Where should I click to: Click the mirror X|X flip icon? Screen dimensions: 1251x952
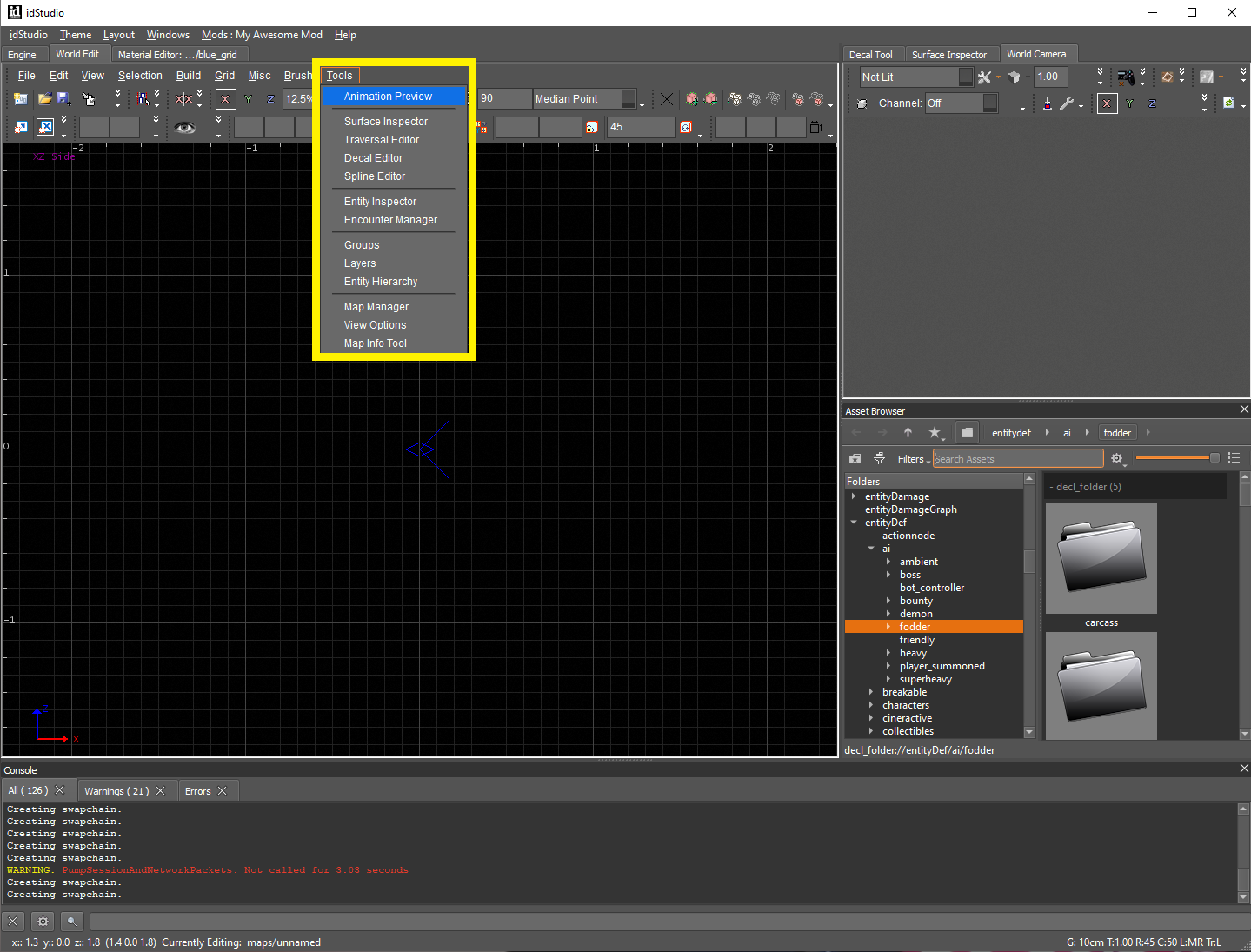tap(183, 99)
